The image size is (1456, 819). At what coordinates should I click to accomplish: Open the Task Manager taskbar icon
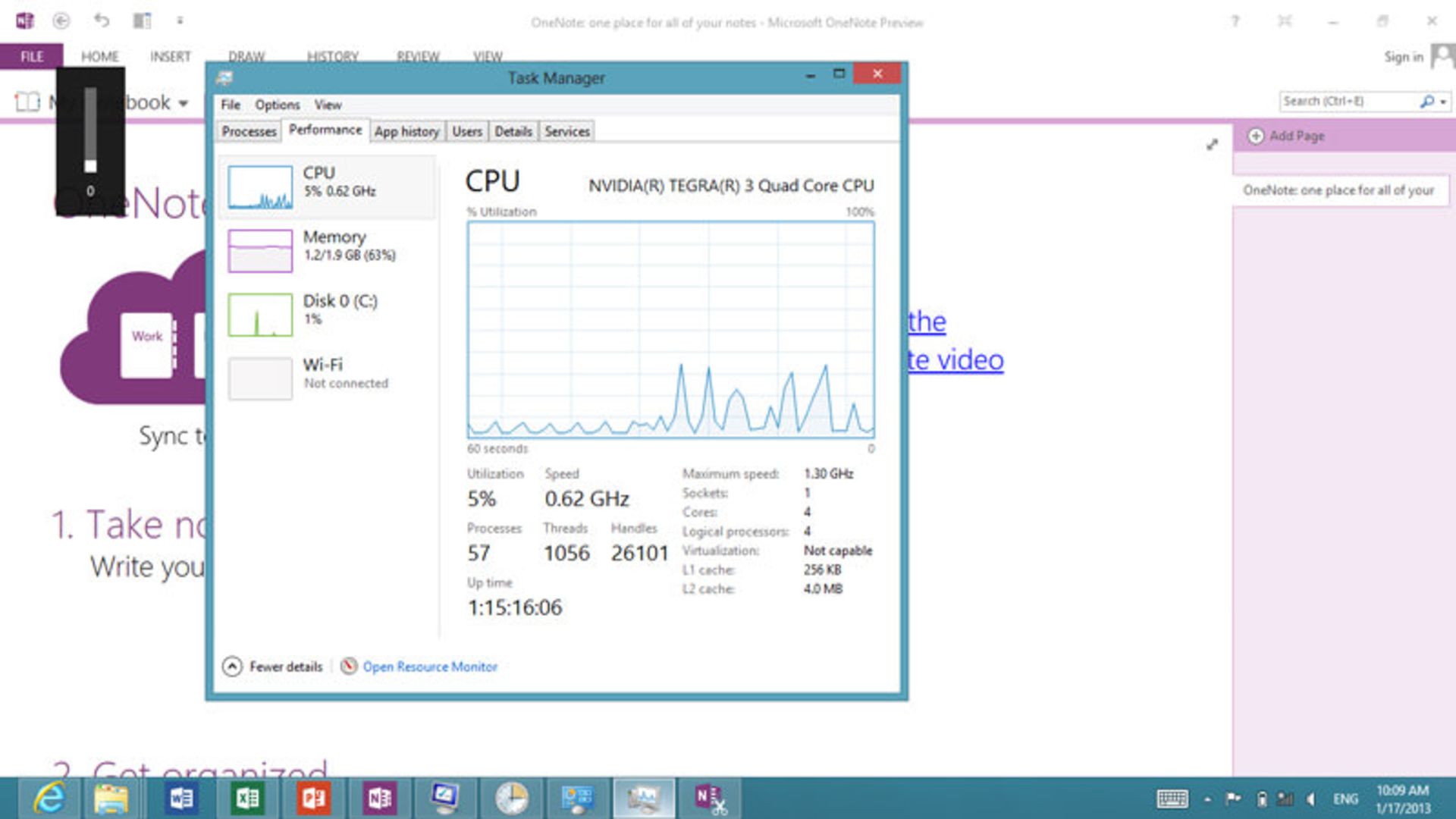(x=643, y=799)
